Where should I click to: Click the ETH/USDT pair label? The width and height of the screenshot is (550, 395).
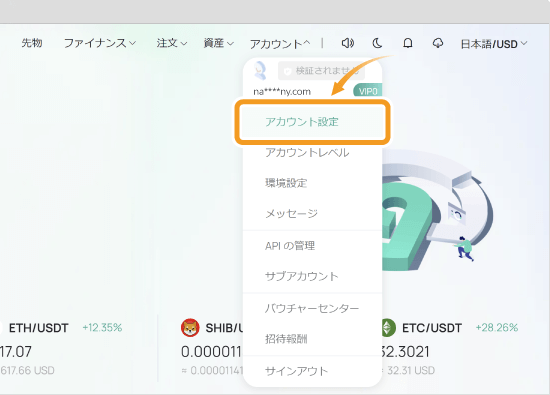pos(39,328)
